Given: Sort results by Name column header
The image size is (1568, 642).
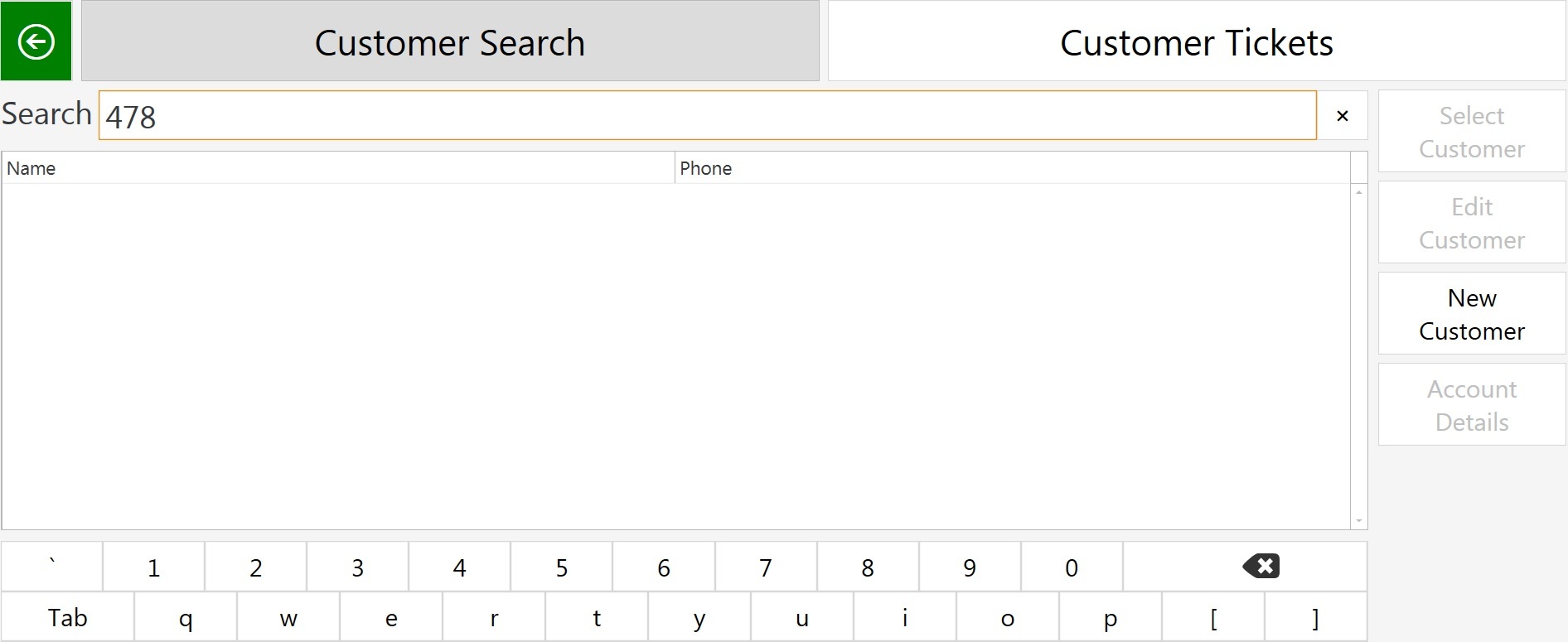Looking at the screenshot, I should (338, 168).
